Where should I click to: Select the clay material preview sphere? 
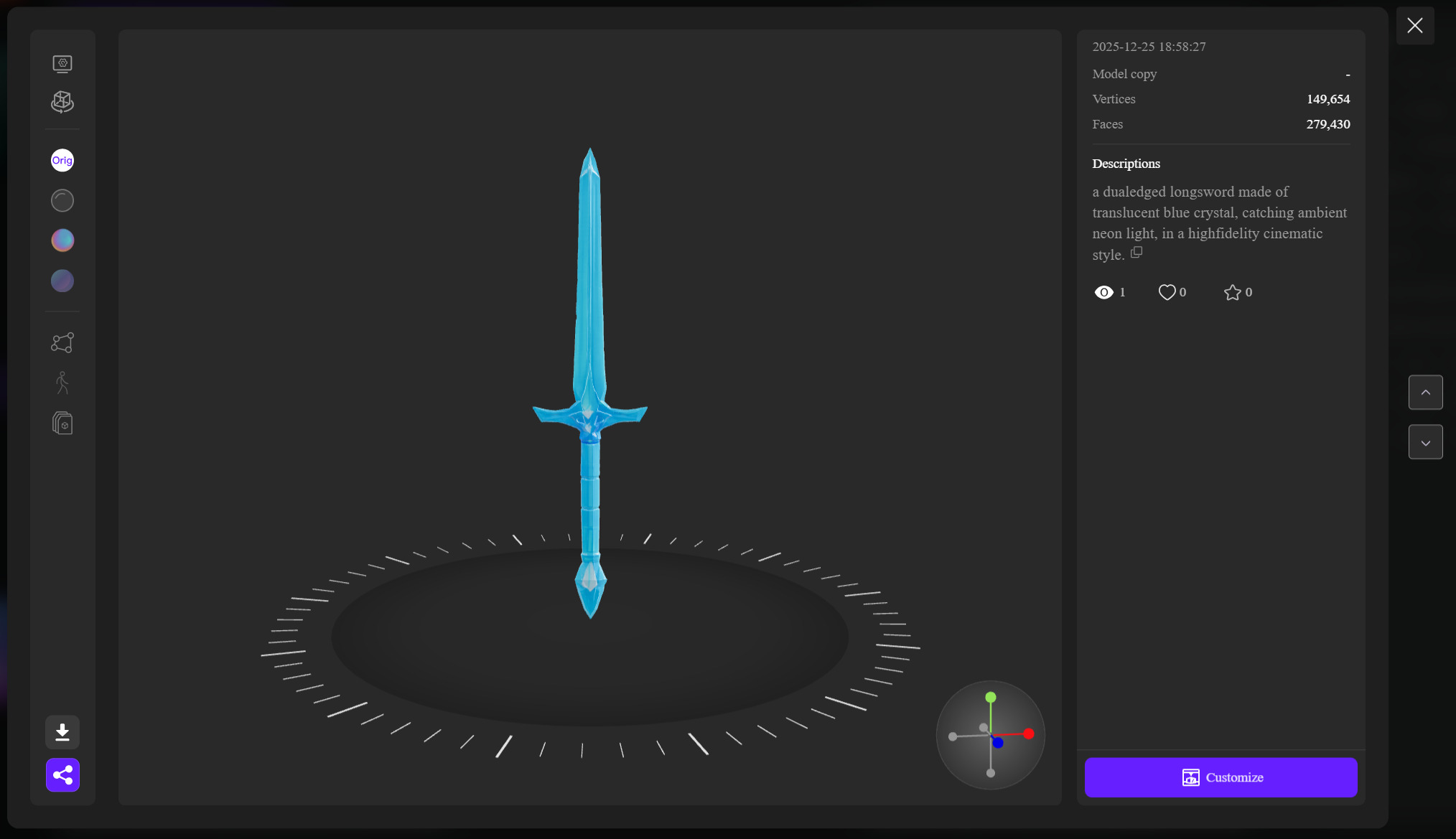click(62, 200)
